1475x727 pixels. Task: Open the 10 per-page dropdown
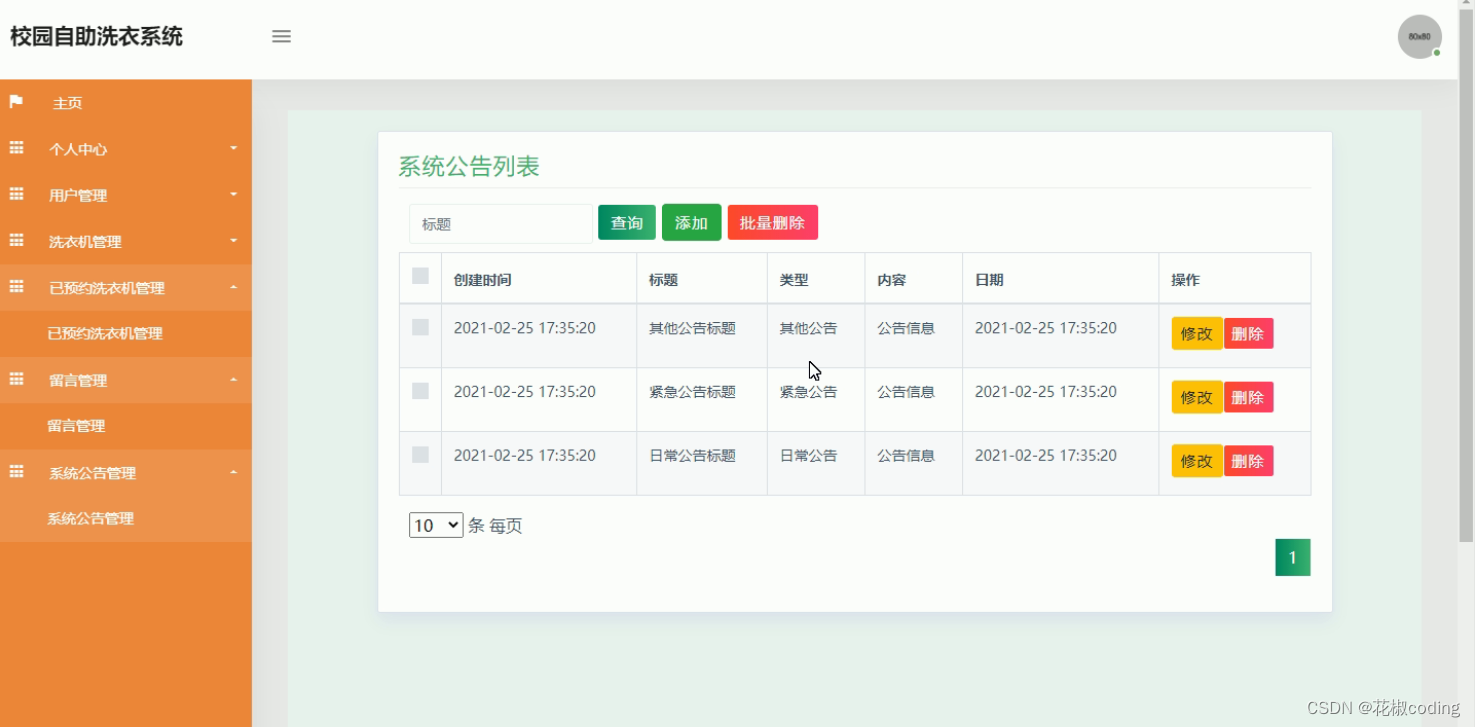436,525
